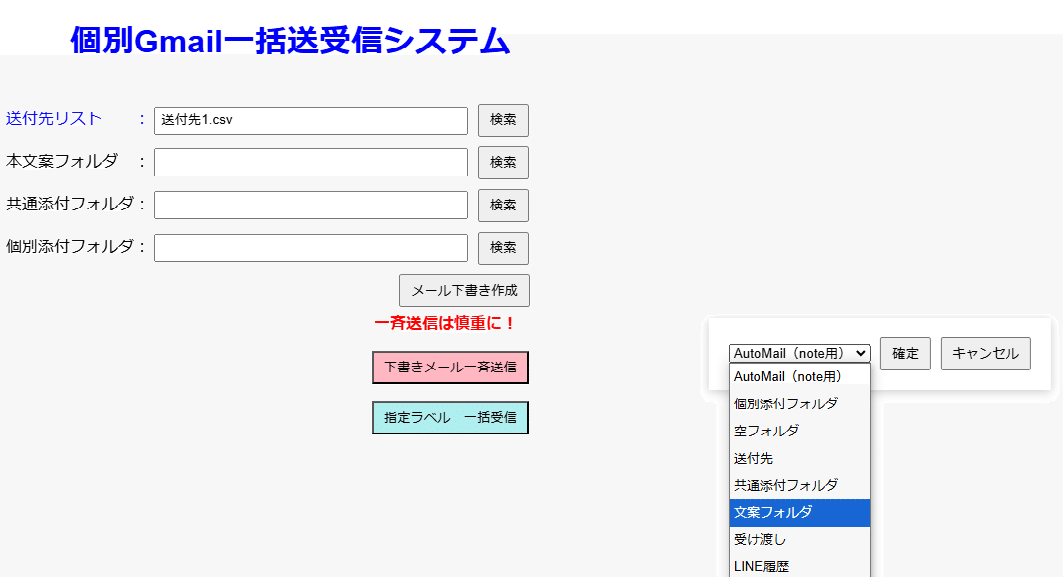
Task: Click the 共通添付フォルダ input field
Action: [x=310, y=205]
